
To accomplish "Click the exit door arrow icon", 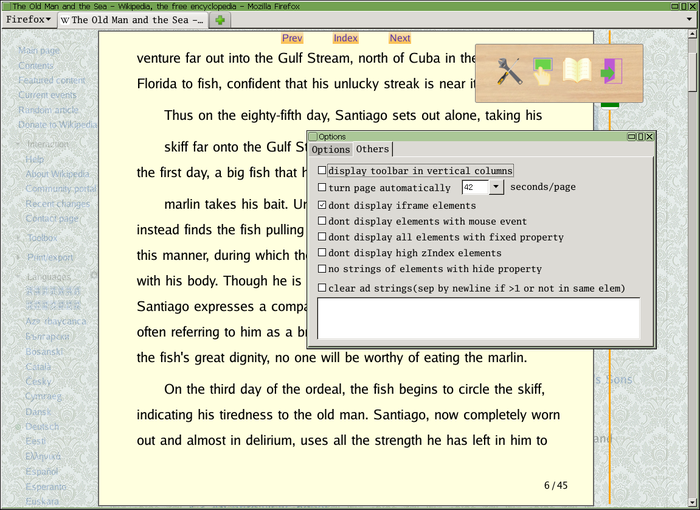I will [612, 71].
